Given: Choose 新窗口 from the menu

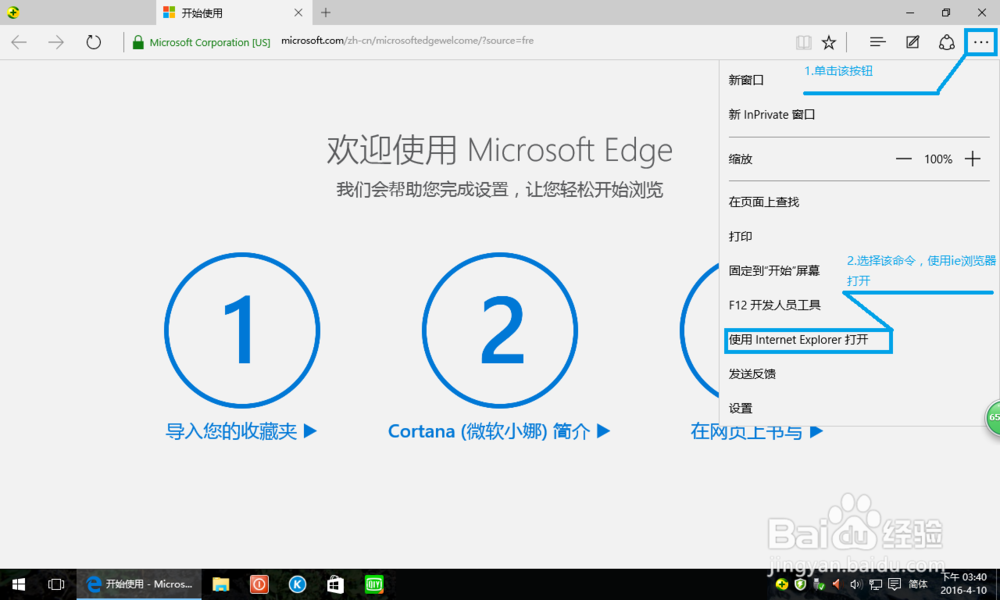Looking at the screenshot, I should pyautogui.click(x=746, y=80).
